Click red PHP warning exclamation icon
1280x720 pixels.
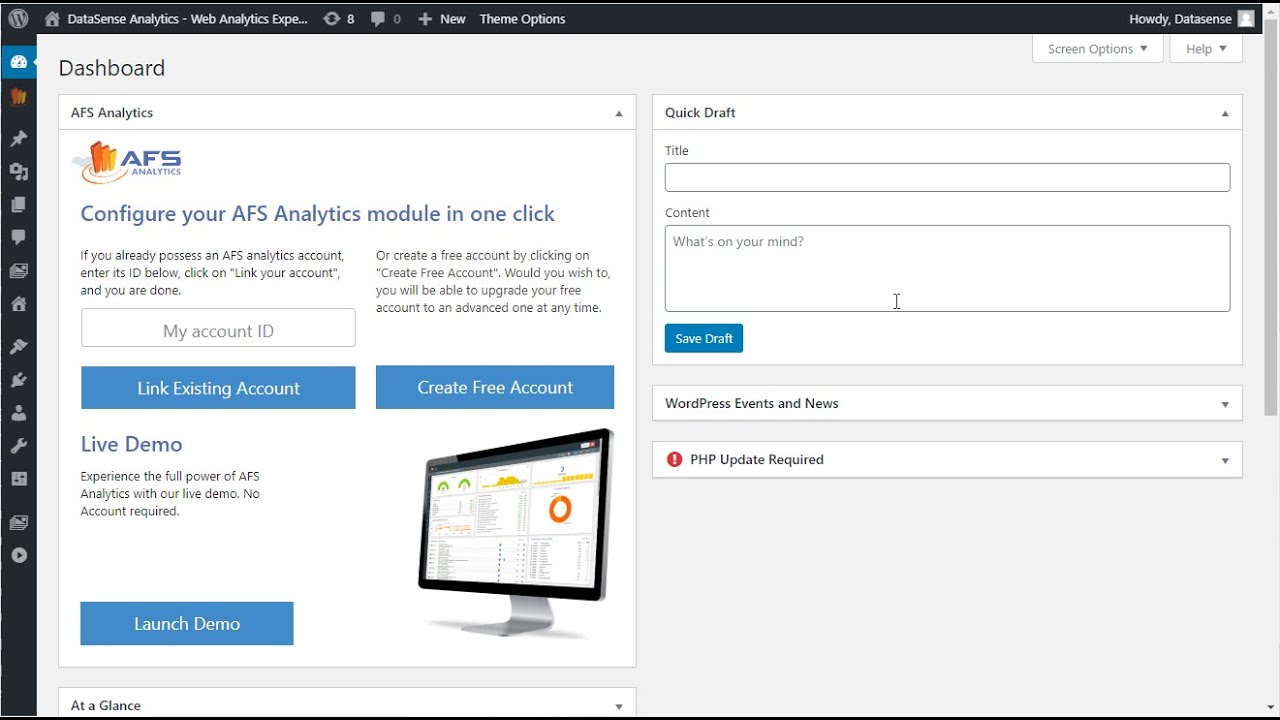[674, 459]
